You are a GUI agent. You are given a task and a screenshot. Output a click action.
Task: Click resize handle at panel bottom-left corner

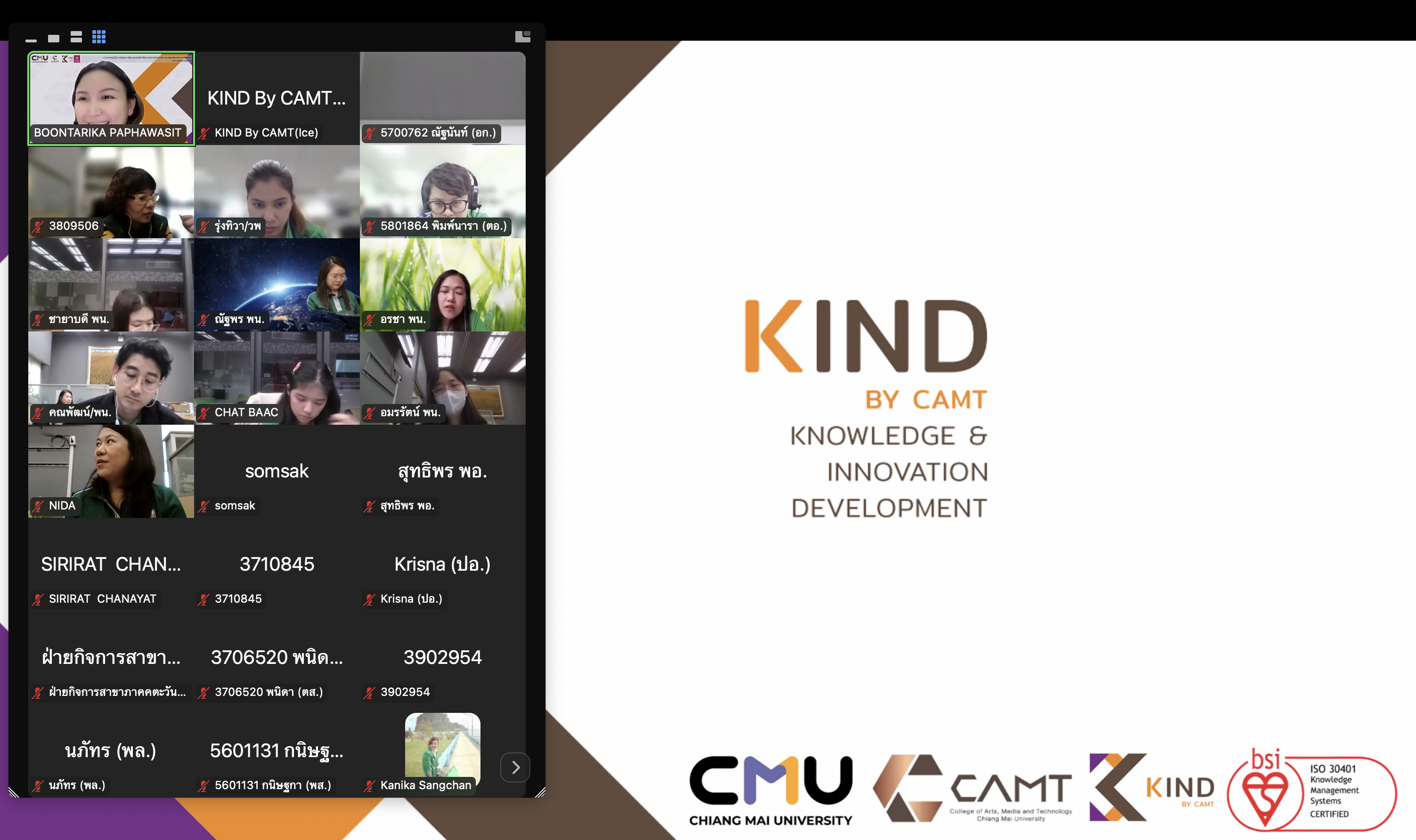(14, 792)
